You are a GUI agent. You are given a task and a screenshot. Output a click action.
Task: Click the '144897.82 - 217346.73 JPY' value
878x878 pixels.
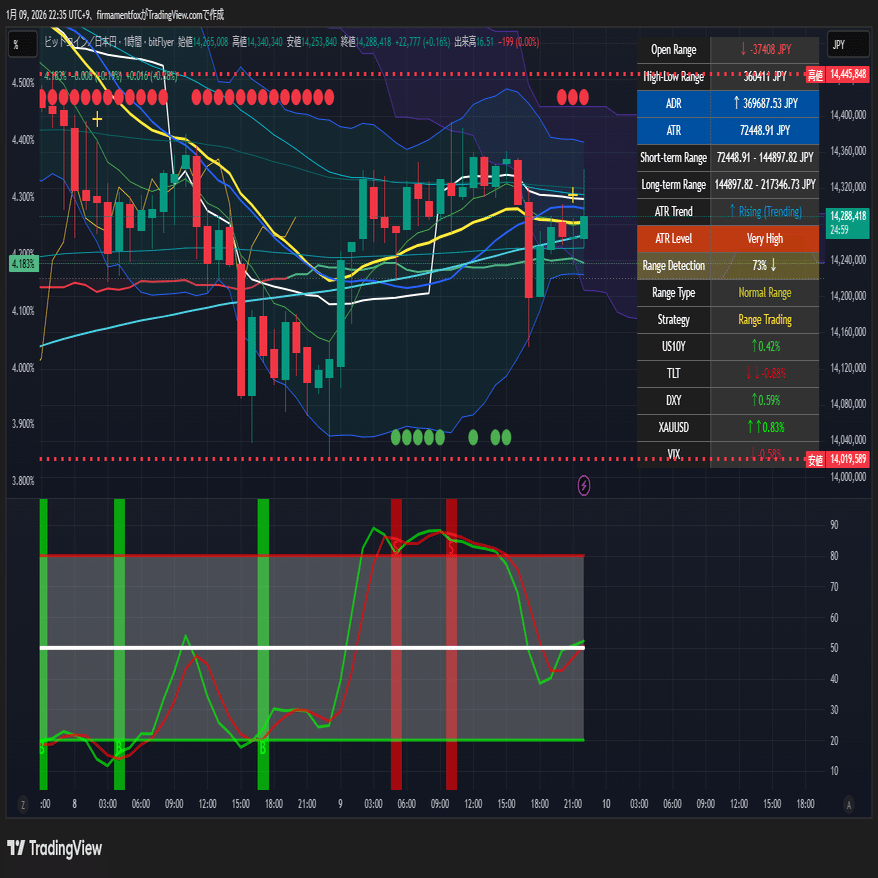click(x=765, y=185)
